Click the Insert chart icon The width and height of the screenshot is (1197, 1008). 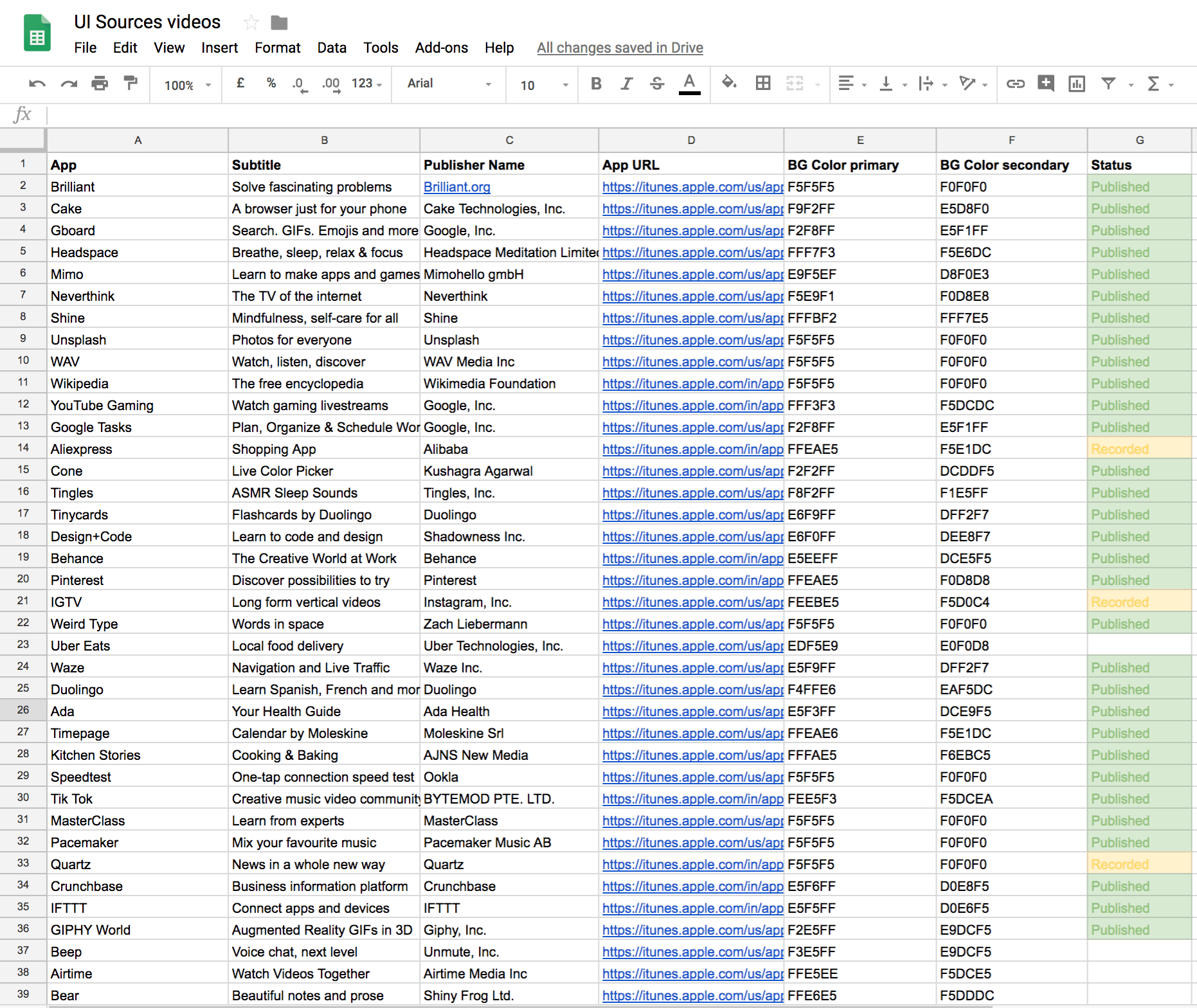tap(1077, 84)
